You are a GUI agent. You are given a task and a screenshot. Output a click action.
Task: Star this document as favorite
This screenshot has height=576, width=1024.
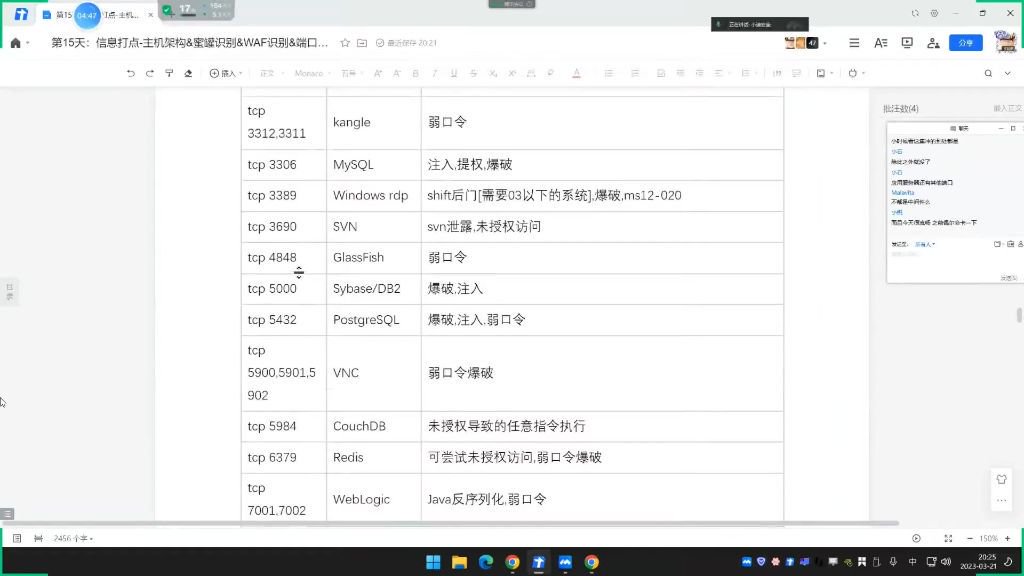pyautogui.click(x=345, y=43)
